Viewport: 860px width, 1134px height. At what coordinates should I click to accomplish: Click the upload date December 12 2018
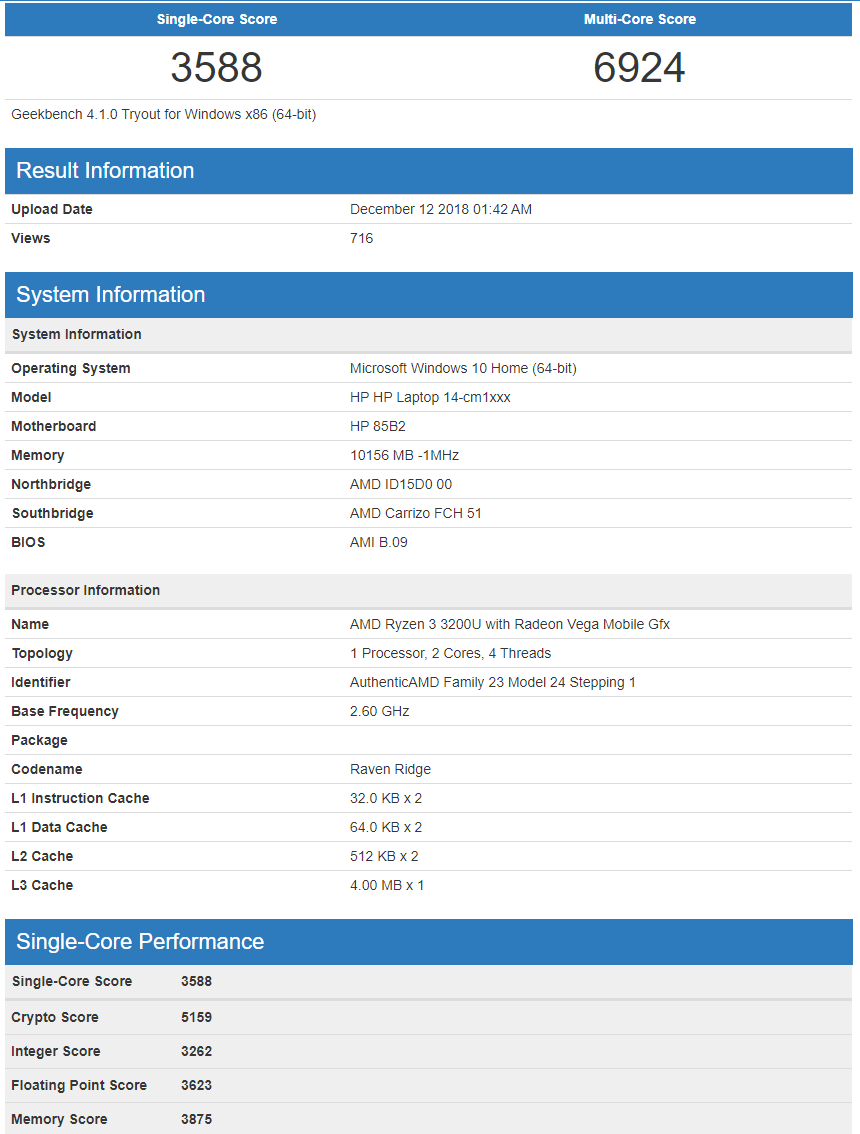point(441,209)
